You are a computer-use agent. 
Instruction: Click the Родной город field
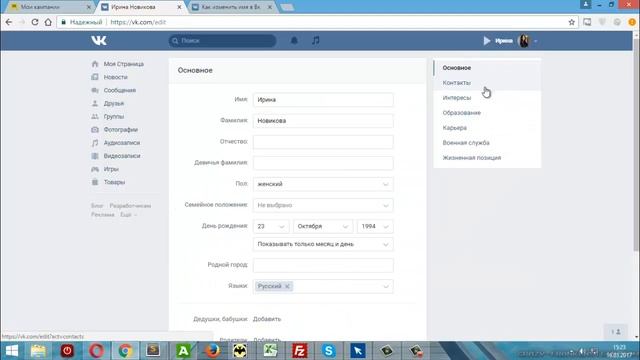point(323,265)
